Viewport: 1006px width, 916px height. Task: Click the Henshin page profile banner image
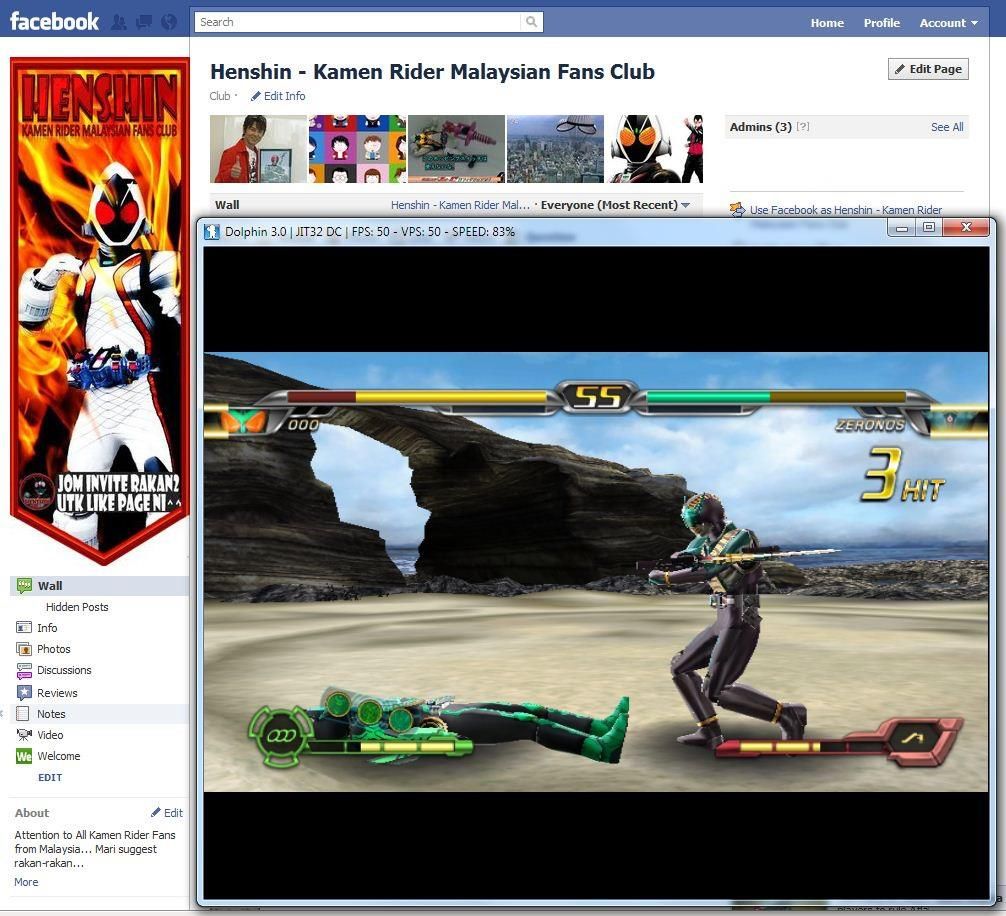coord(99,311)
